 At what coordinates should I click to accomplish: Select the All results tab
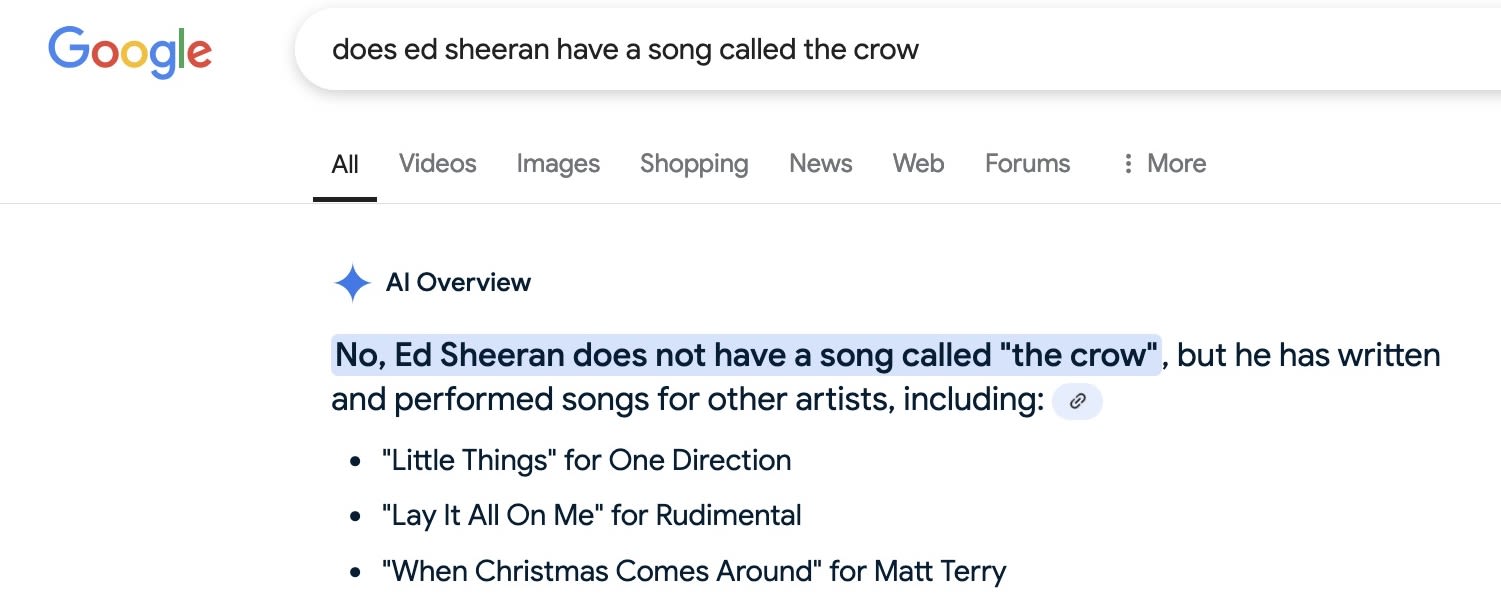[345, 164]
